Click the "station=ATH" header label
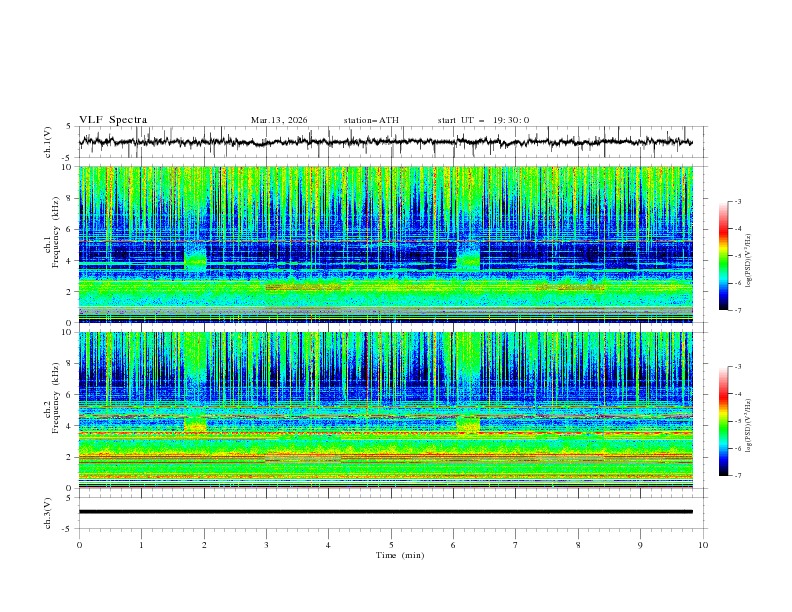Image resolution: width=792 pixels, height=612 pixels. point(371,120)
